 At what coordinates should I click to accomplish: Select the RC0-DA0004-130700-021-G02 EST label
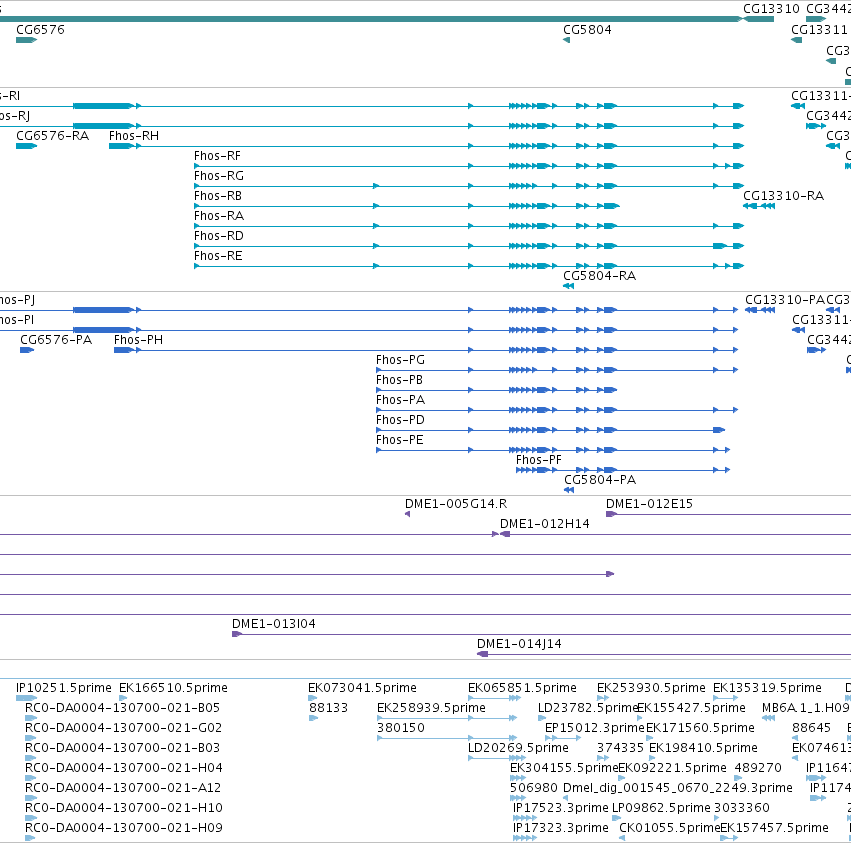coord(124,728)
